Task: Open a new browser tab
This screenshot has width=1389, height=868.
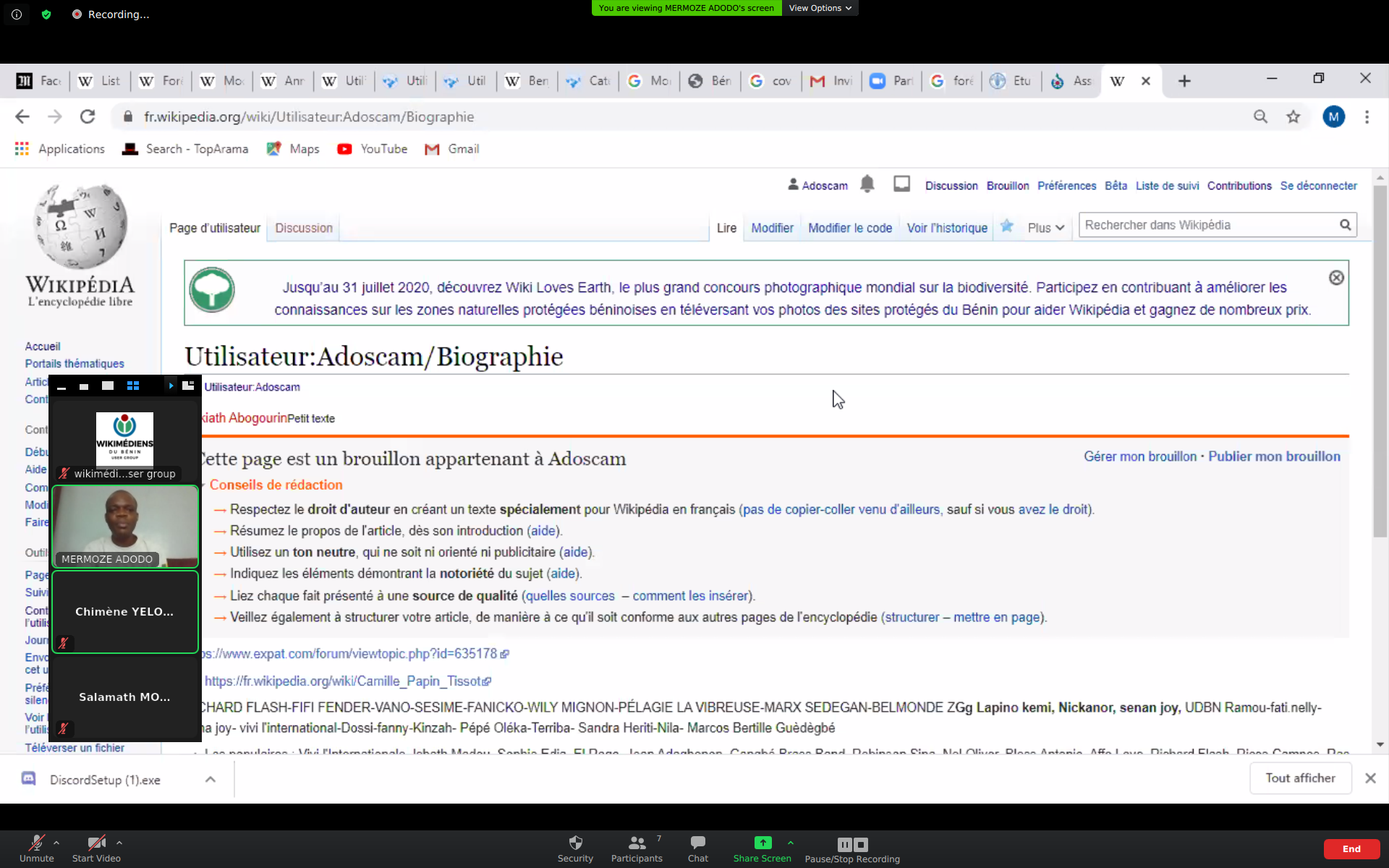Action: pos(1184,81)
